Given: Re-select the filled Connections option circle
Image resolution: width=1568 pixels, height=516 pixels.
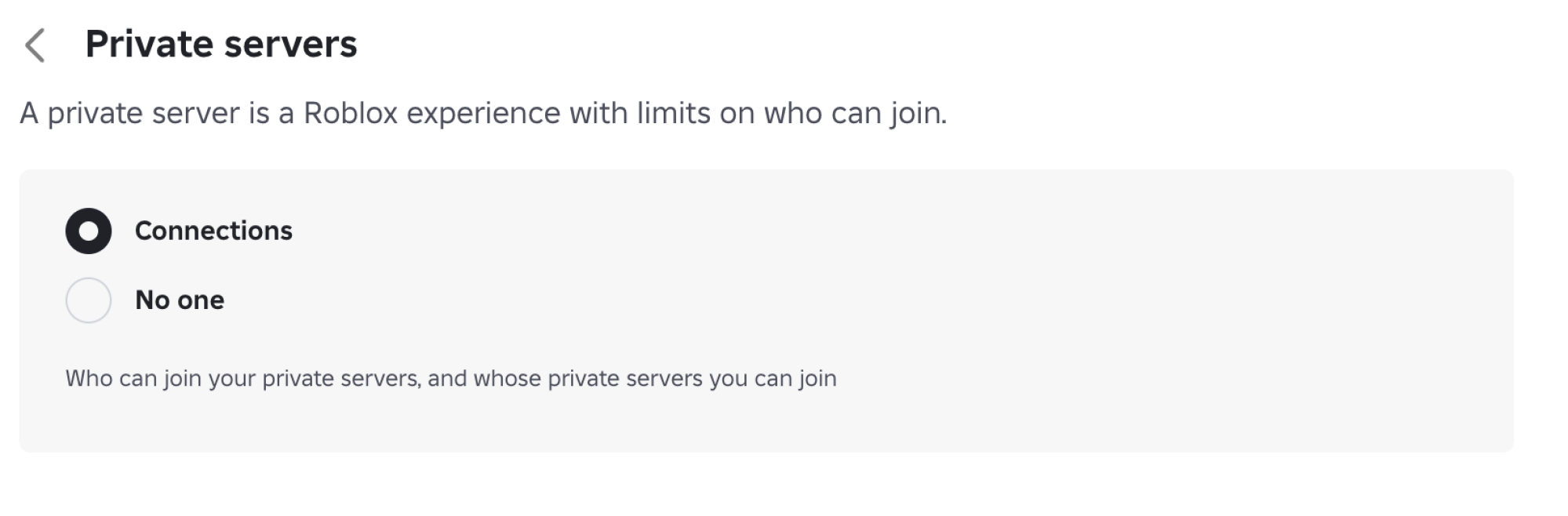Looking at the screenshot, I should point(89,231).
